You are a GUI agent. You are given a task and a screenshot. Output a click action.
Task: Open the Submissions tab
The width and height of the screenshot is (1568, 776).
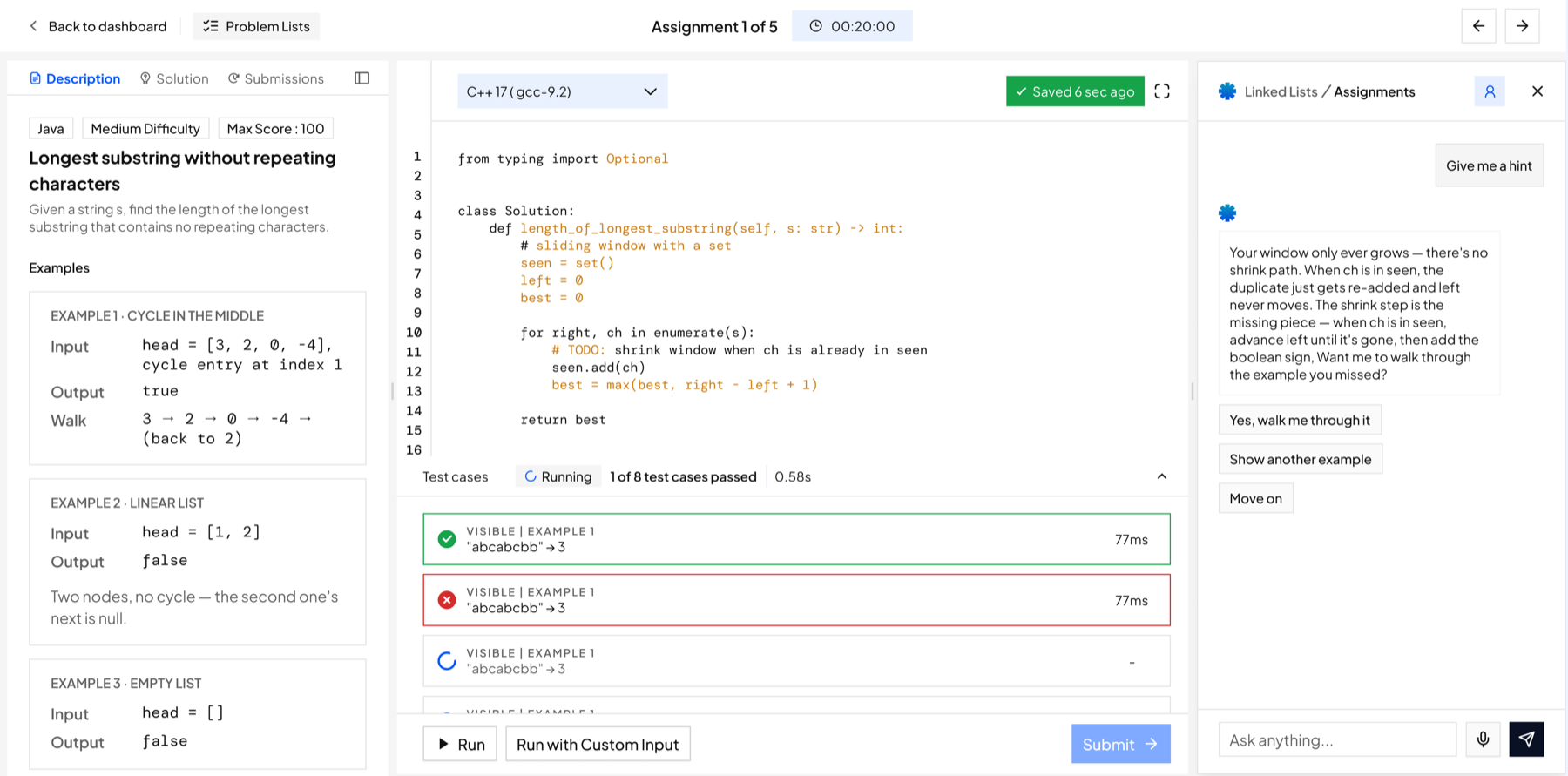tap(276, 78)
